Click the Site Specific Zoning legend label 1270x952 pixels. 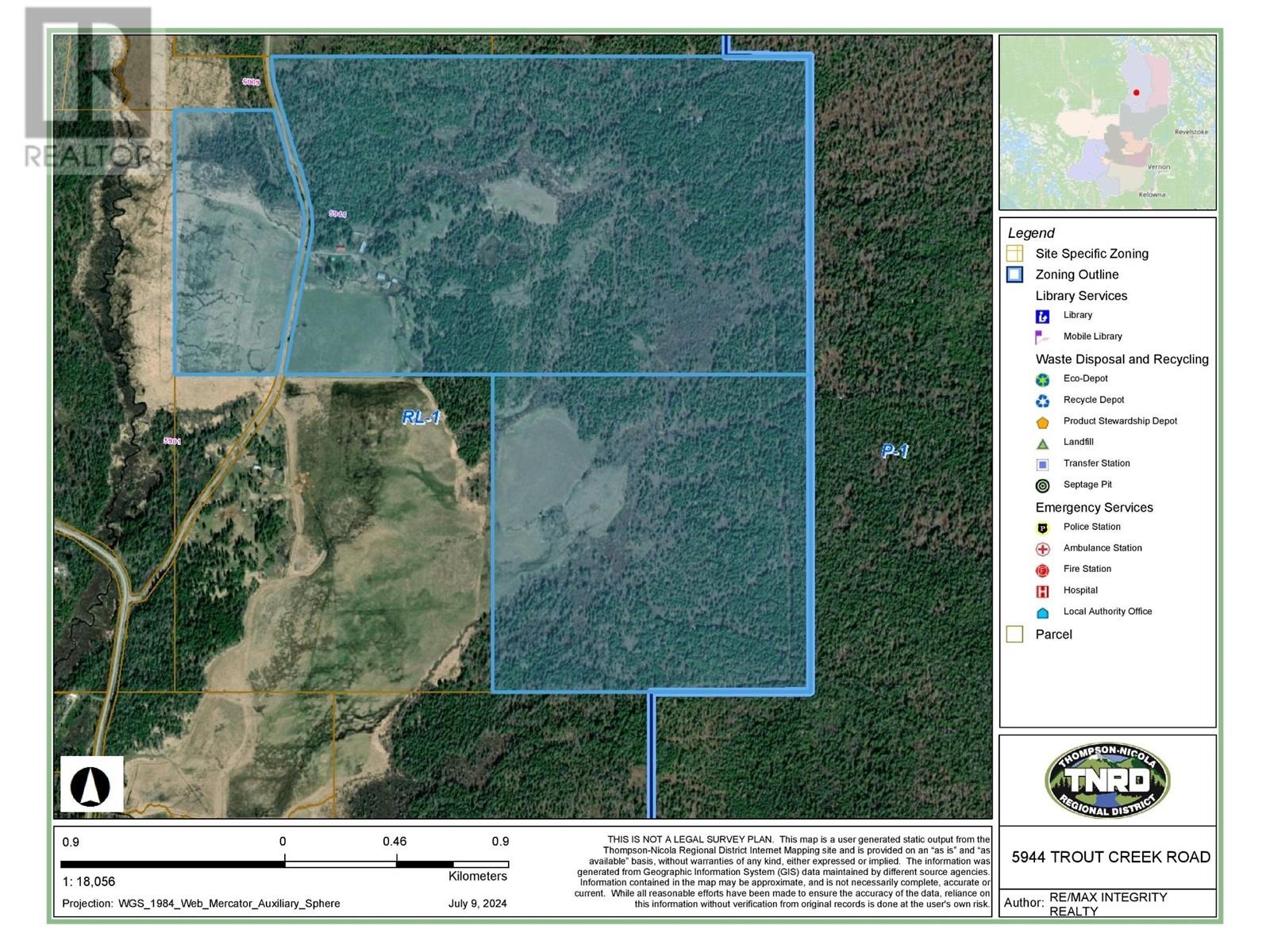(x=1091, y=254)
